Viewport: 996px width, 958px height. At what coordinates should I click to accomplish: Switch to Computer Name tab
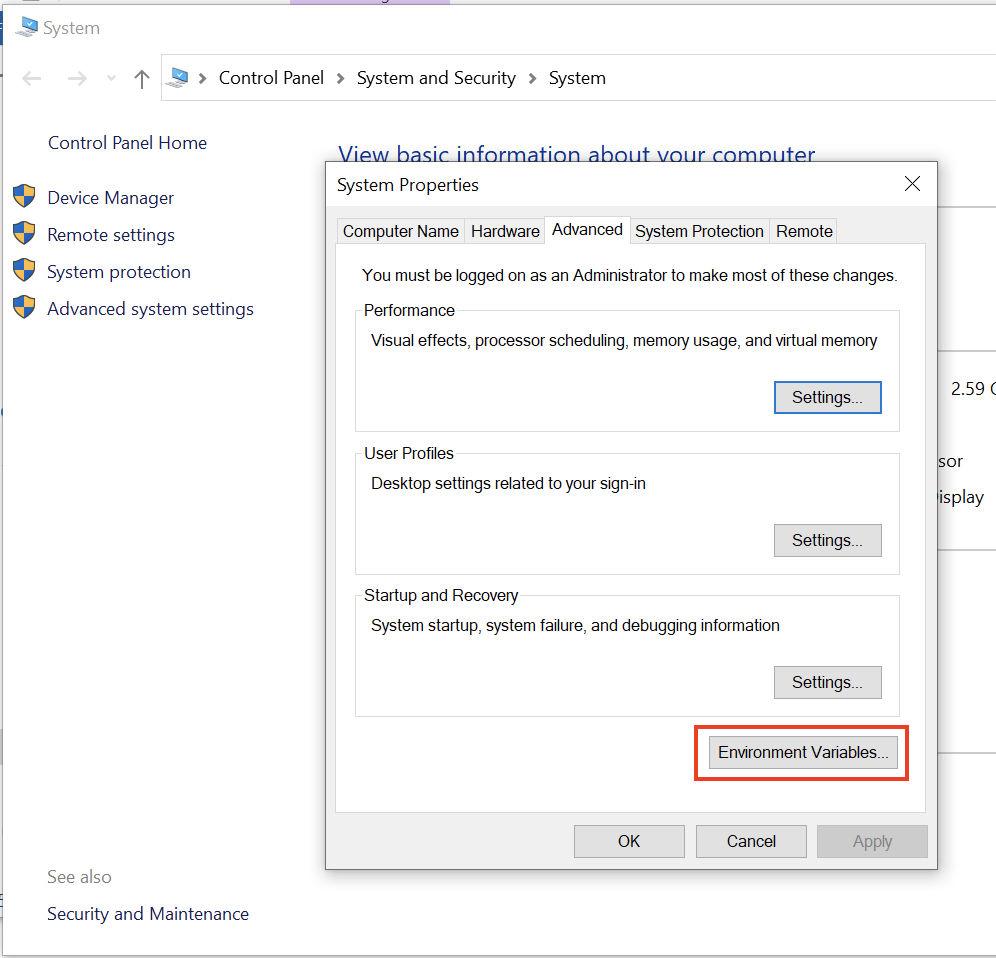tap(401, 231)
